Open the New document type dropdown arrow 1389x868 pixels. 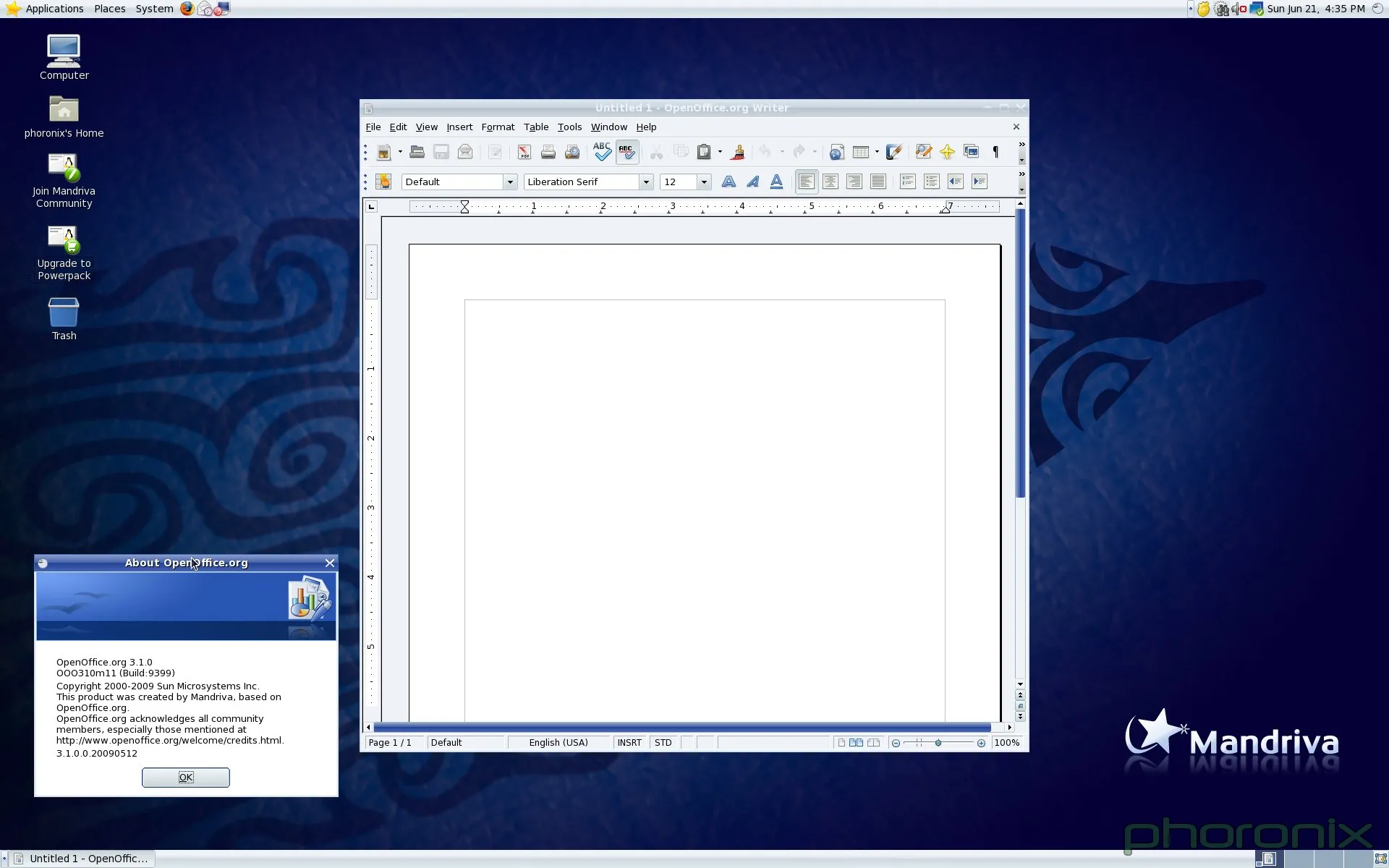(400, 152)
